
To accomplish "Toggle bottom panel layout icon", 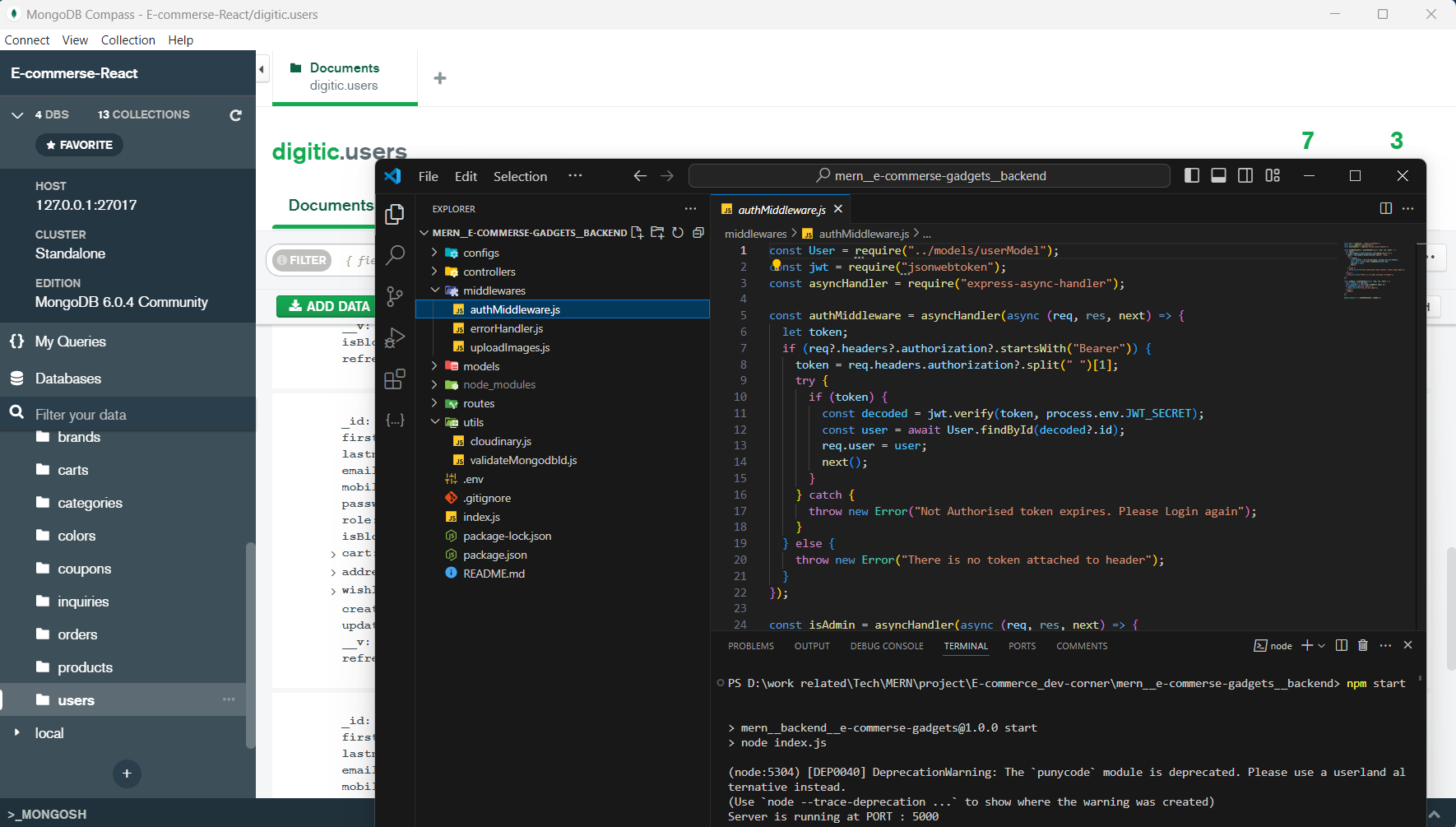I will (1218, 175).
